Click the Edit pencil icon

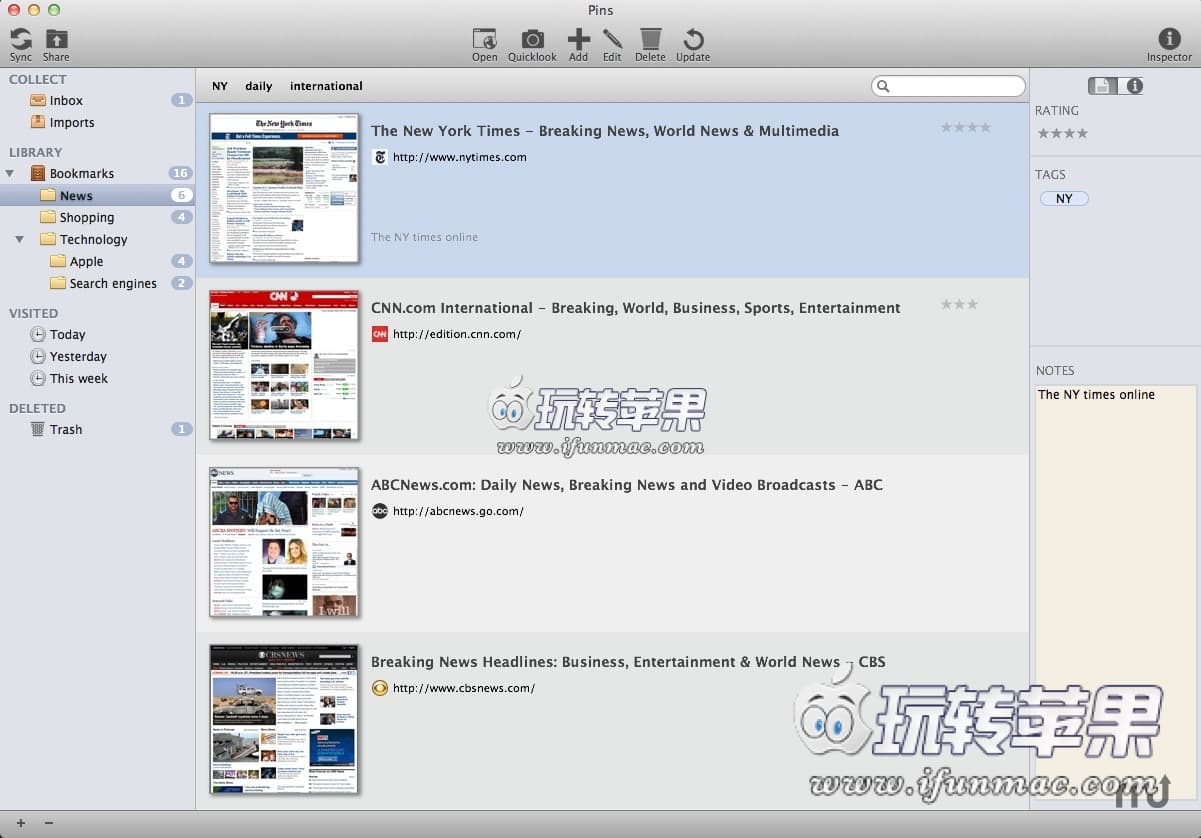click(612, 39)
